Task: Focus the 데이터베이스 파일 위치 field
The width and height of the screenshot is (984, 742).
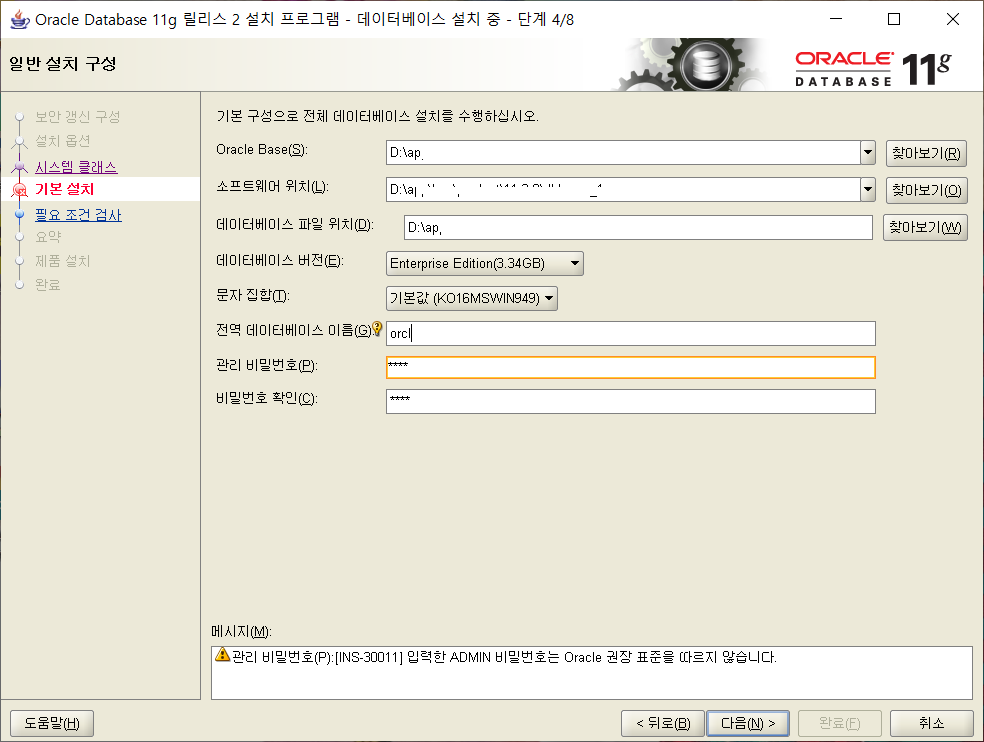Action: pos(638,227)
